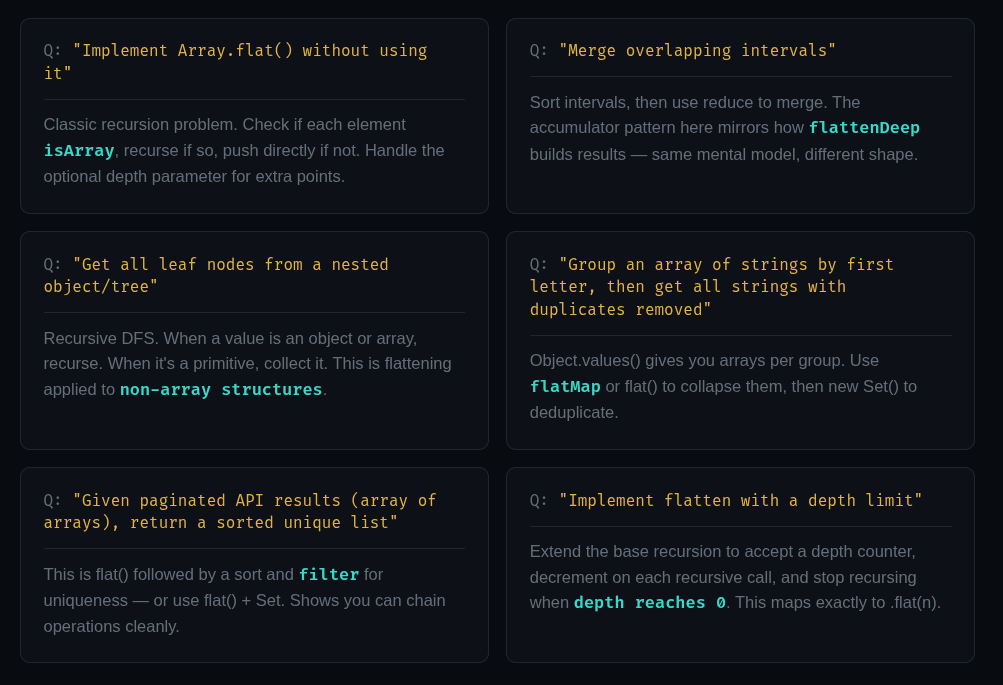
Task: Click the isArray highlighted keyword
Action: tap(79, 151)
